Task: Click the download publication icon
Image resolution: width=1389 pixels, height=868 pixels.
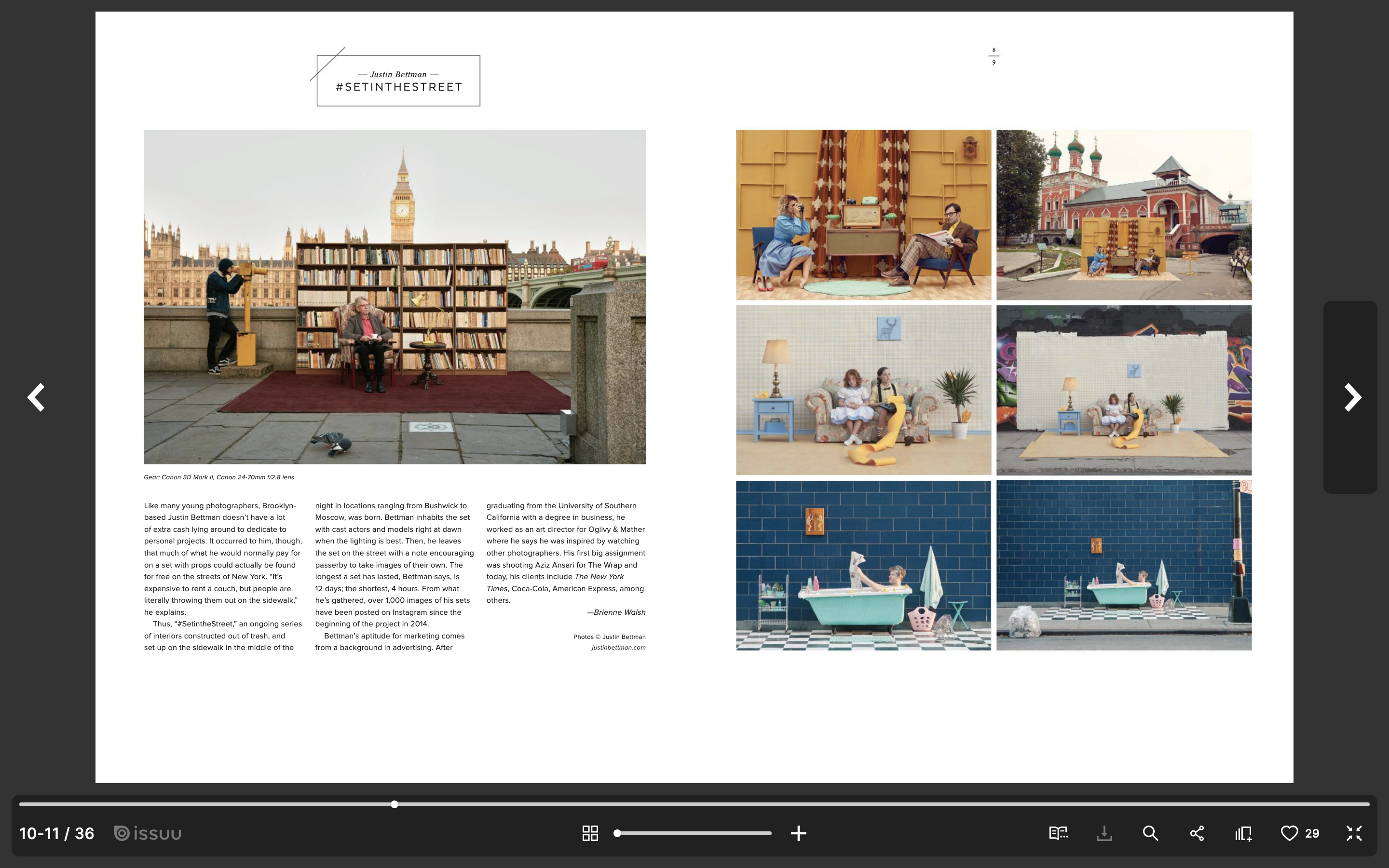Action: pos(1104,833)
